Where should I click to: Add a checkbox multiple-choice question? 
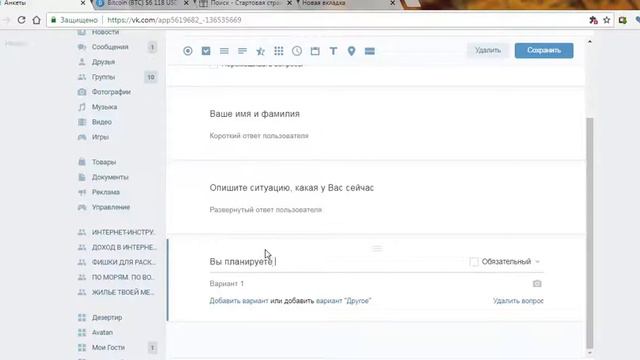206,51
